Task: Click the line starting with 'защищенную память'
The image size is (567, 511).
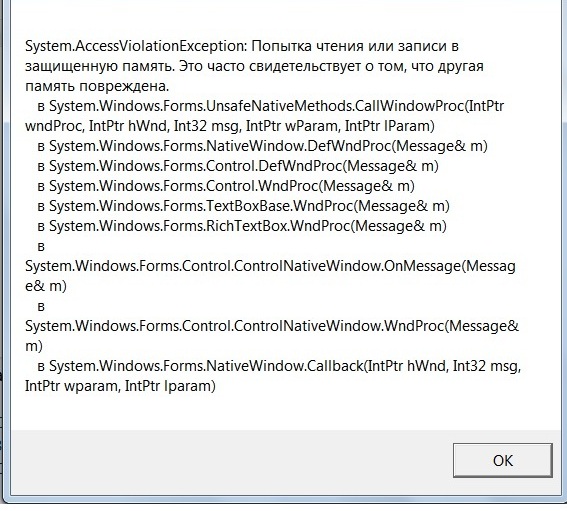Action: tap(254, 67)
